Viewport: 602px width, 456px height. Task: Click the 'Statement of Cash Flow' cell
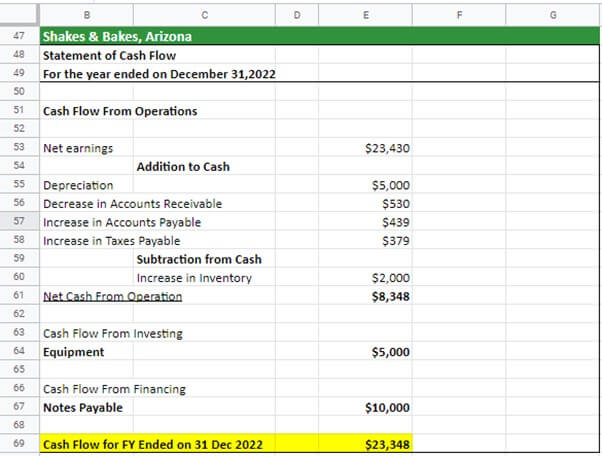[x=109, y=55]
